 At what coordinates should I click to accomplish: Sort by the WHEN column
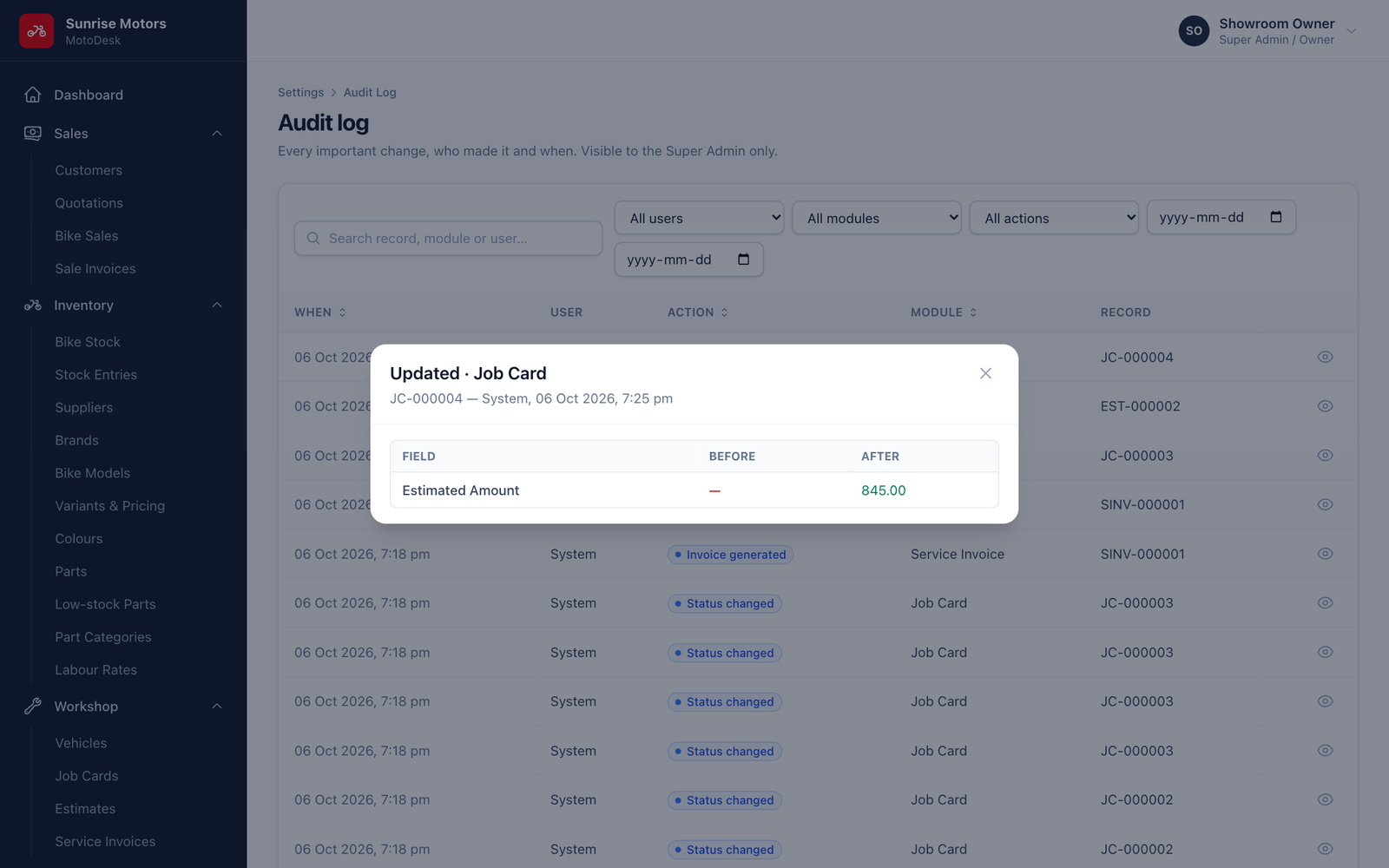(320, 312)
